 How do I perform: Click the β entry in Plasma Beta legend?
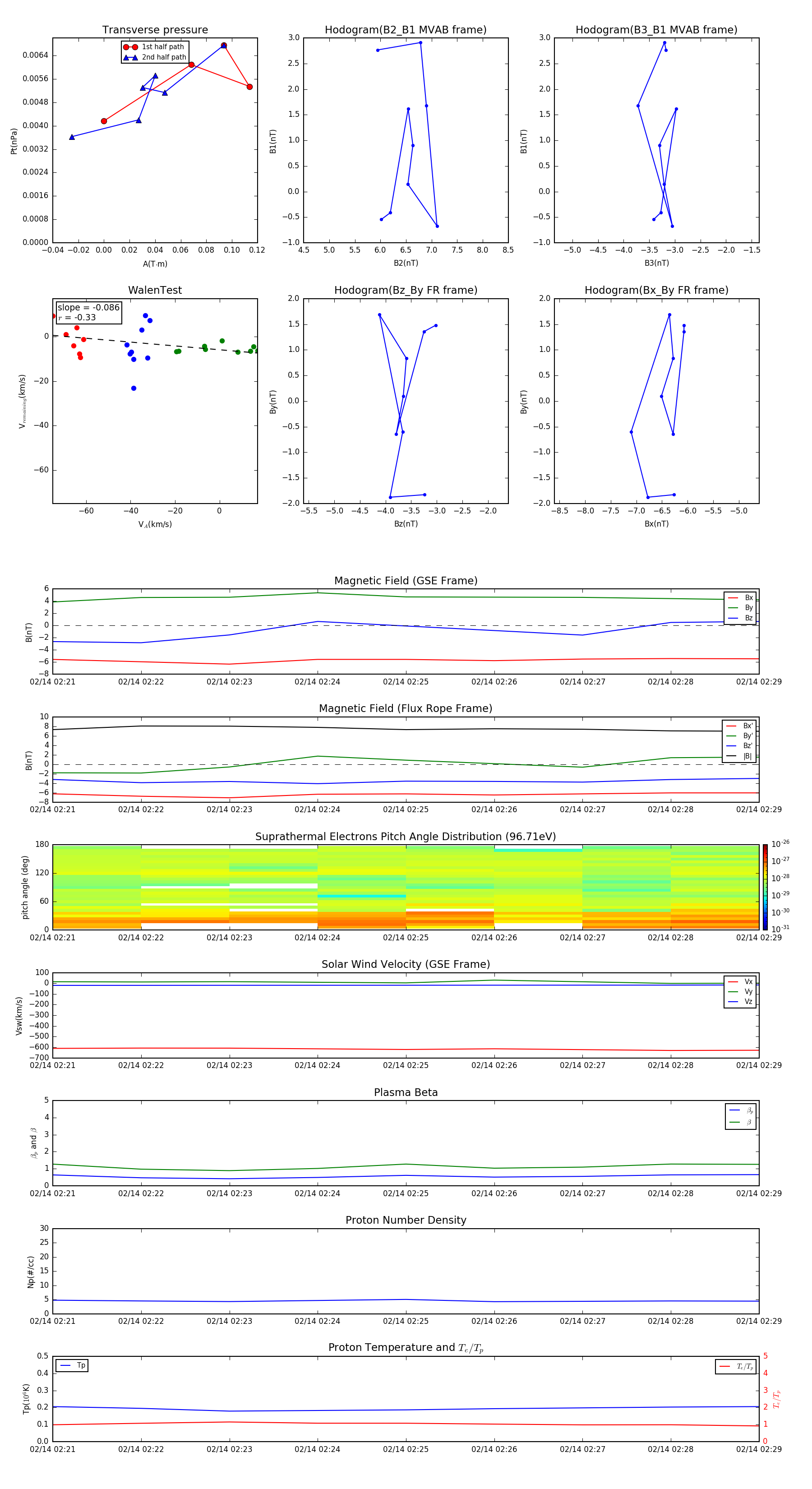point(741,1123)
